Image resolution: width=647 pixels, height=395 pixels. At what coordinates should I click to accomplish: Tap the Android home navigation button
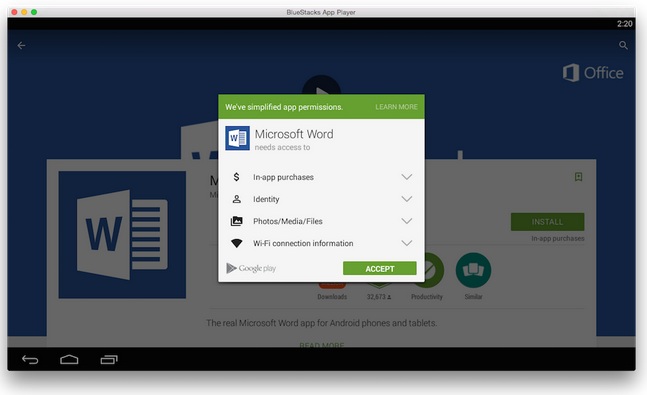click(69, 360)
